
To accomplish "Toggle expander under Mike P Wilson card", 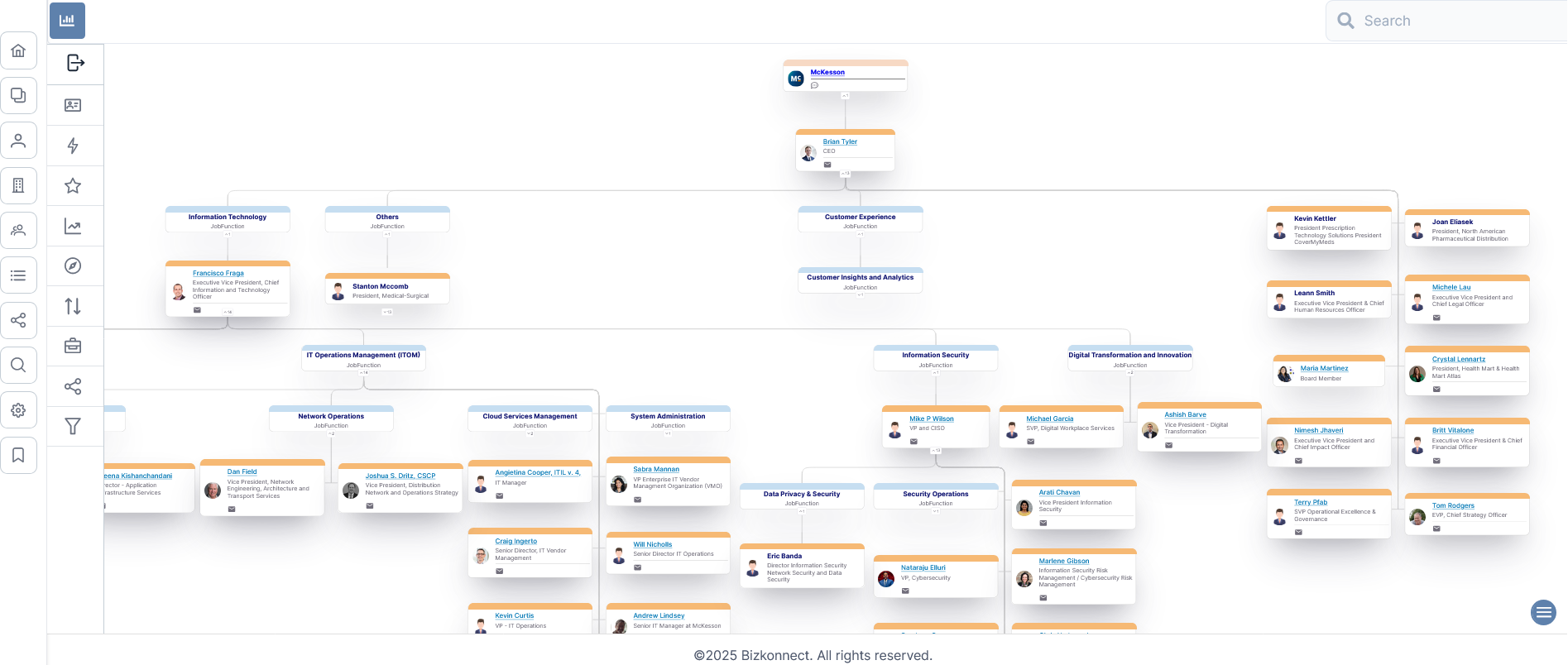I will click(x=936, y=451).
